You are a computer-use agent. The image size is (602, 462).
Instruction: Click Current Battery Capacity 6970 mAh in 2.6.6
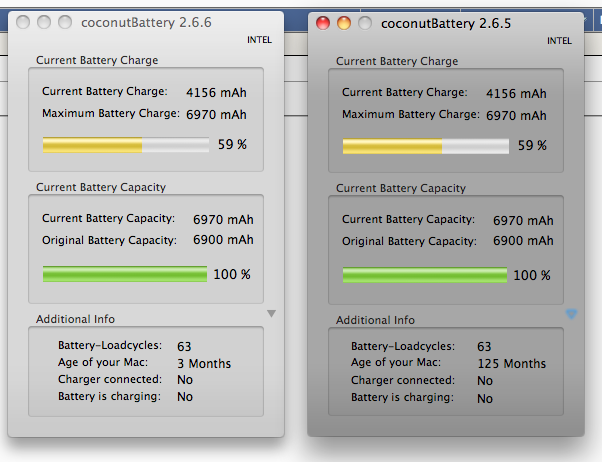tap(223, 220)
